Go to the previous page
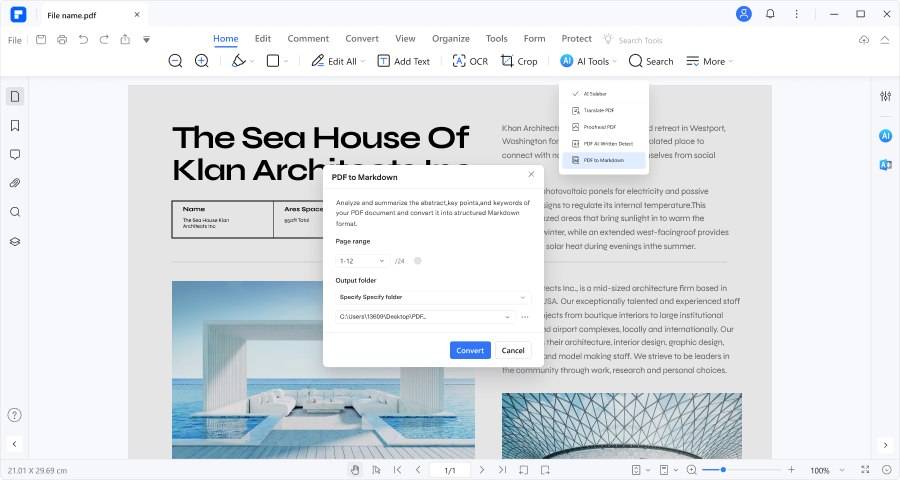This screenshot has width=900, height=480. 418,470
